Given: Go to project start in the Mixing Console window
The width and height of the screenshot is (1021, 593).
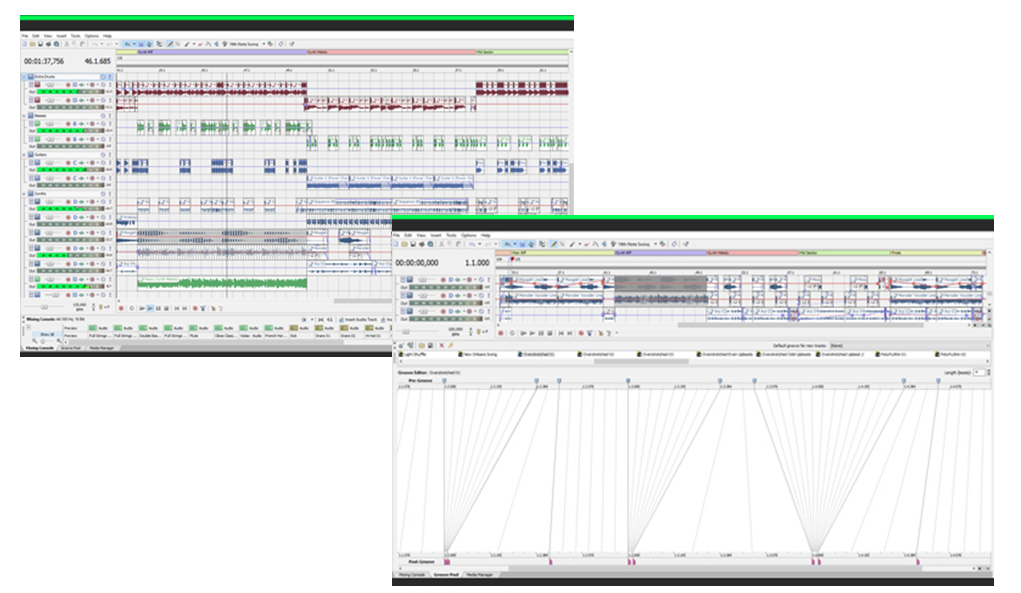Looking at the screenshot, I should 176,309.
